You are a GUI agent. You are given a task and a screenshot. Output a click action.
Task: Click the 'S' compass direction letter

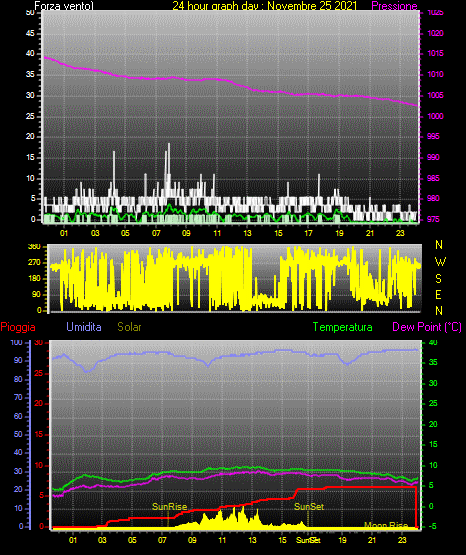[x=438, y=279]
